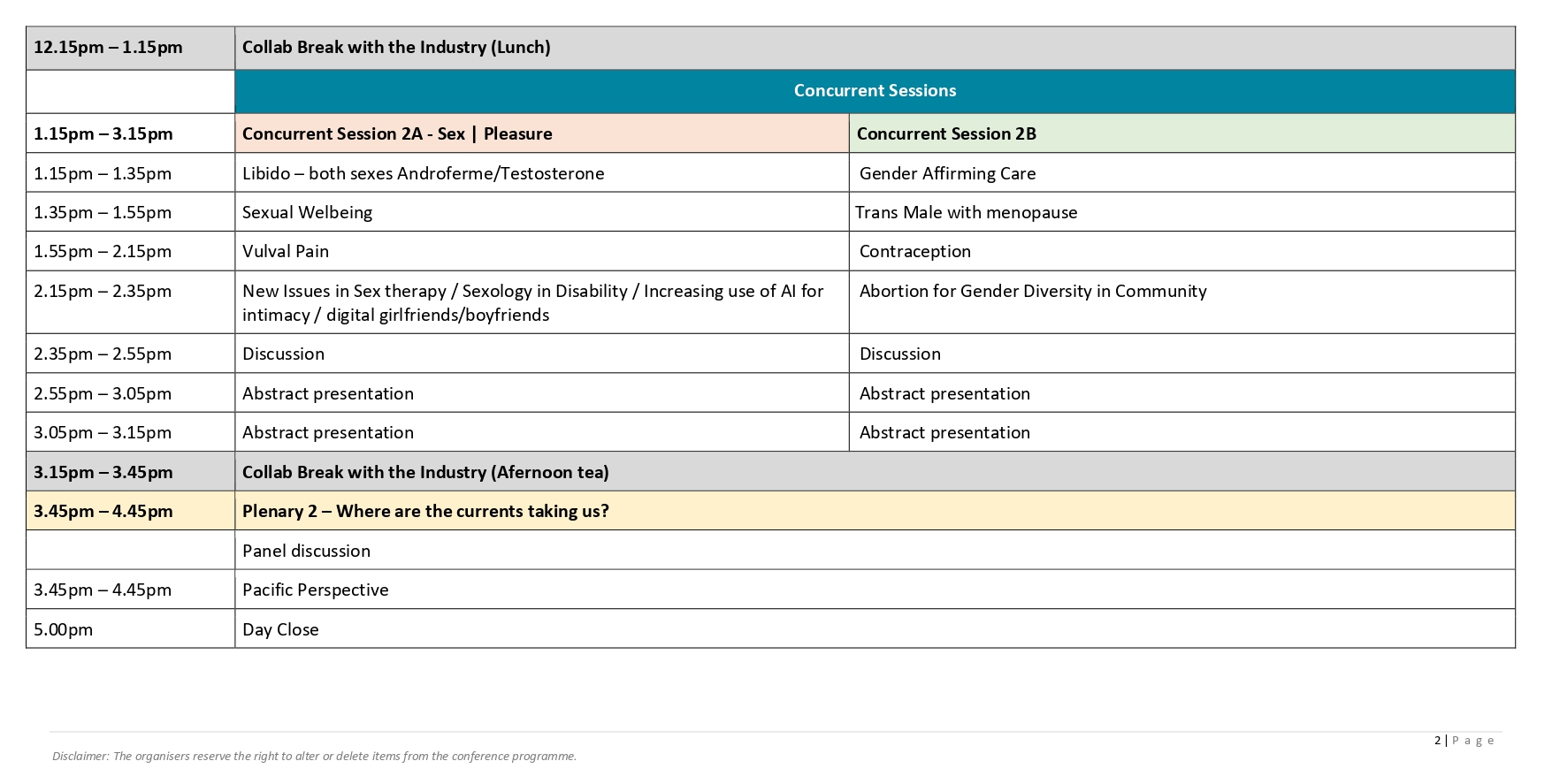Select the Concurrent Session 2A Sex Pleasure heading
1552x784 pixels.
[397, 134]
